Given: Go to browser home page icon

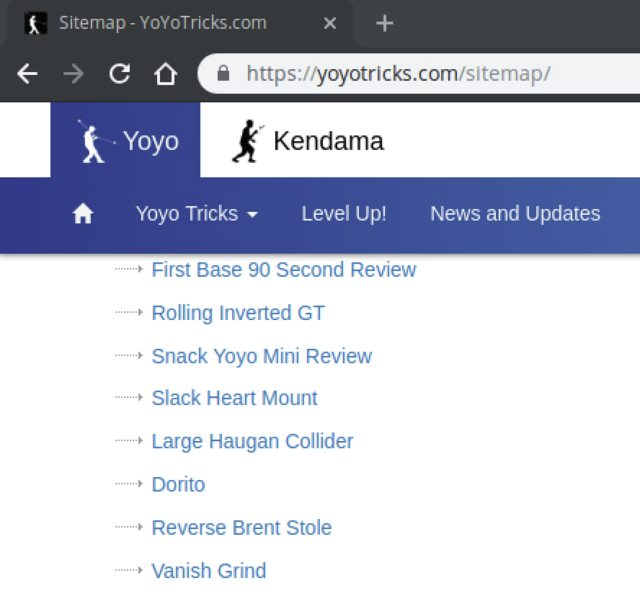Looking at the screenshot, I should click(165, 74).
